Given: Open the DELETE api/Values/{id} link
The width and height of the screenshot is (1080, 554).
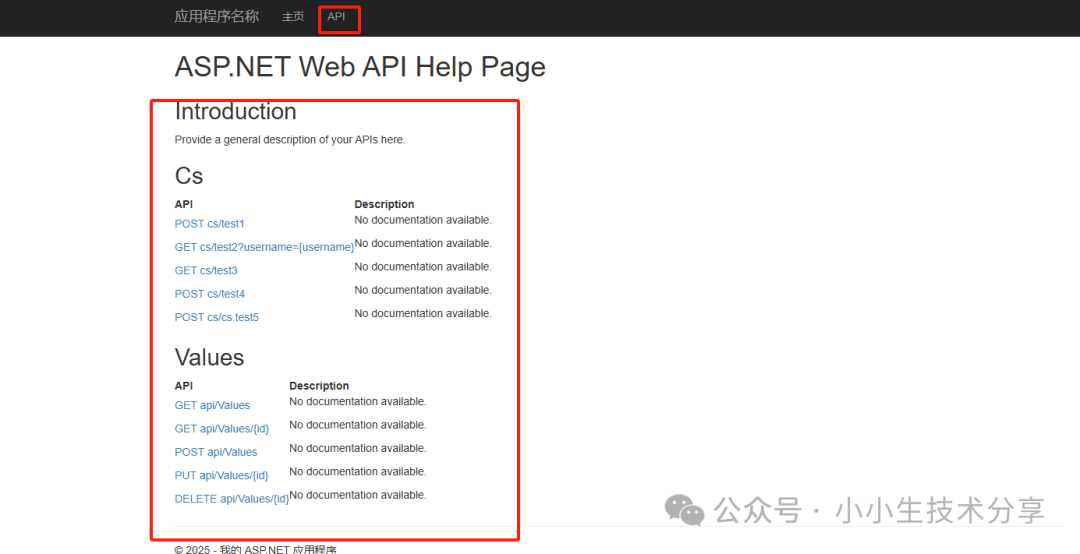Looking at the screenshot, I should click(x=231, y=499).
